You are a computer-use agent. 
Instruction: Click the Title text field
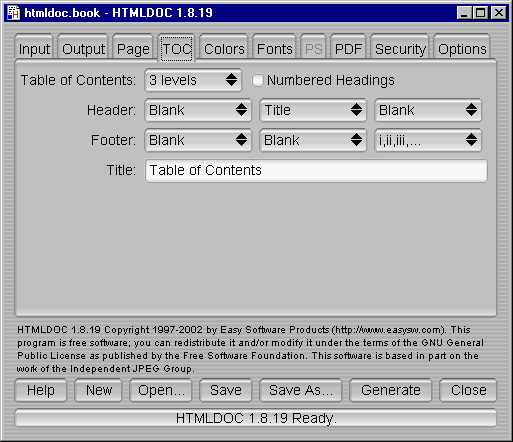[316, 170]
